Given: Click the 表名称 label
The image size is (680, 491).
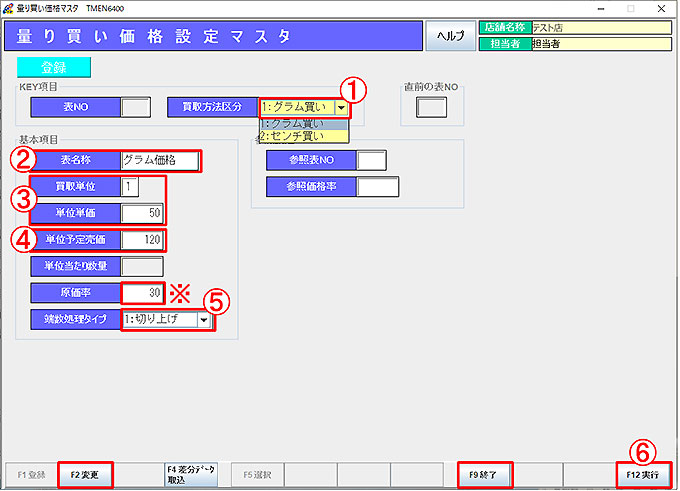Looking at the screenshot, I should click(x=76, y=160).
